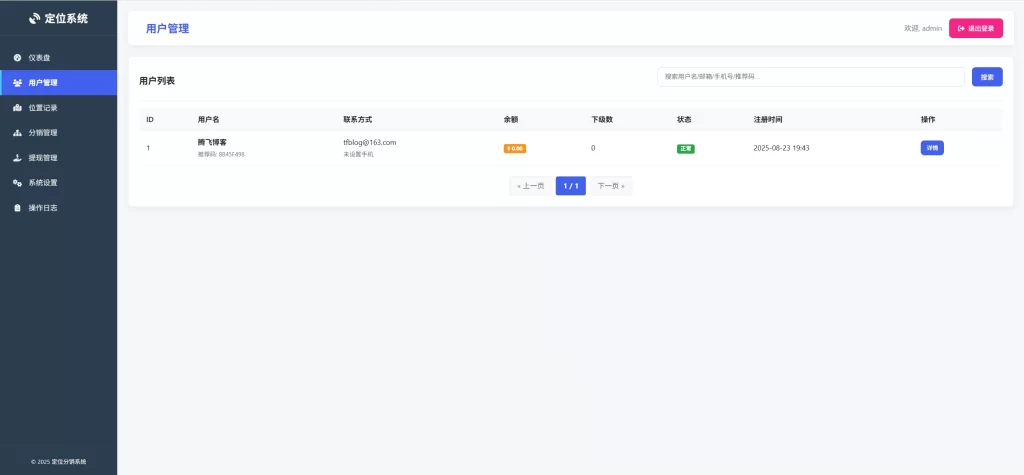Click the 仪表盘 dashboard icon
1024x475 pixels.
[x=18, y=57]
